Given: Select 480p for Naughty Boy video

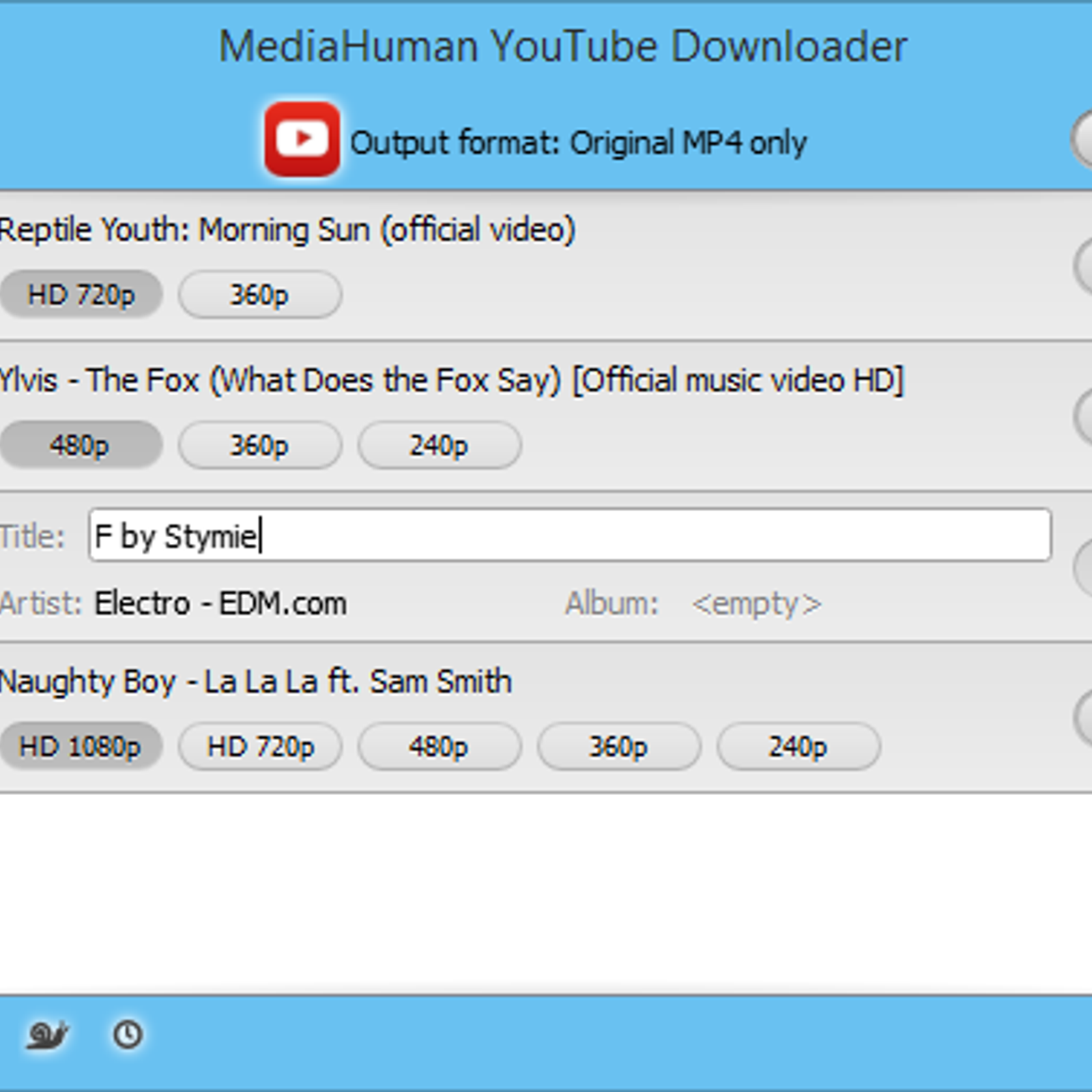Looking at the screenshot, I should pos(440,746).
